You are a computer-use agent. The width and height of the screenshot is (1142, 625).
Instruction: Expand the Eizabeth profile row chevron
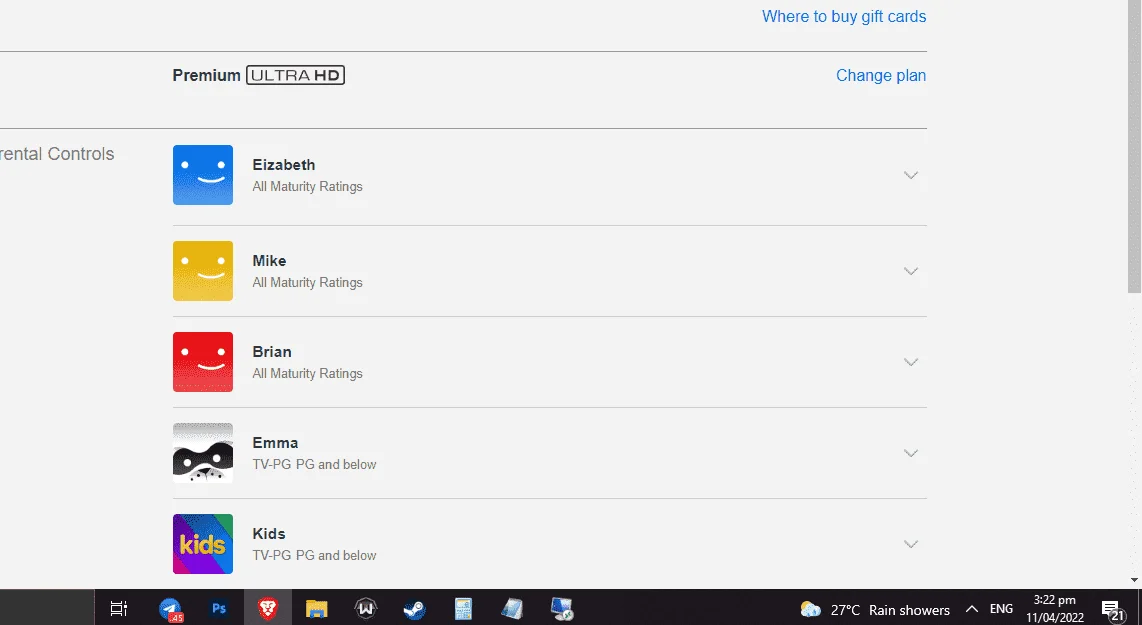coord(910,175)
